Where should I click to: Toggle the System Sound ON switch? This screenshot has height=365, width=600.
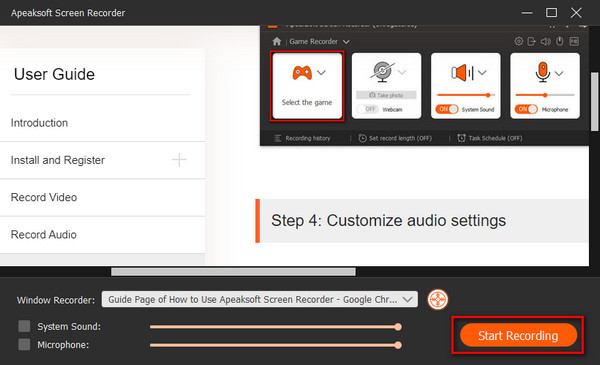coord(447,109)
